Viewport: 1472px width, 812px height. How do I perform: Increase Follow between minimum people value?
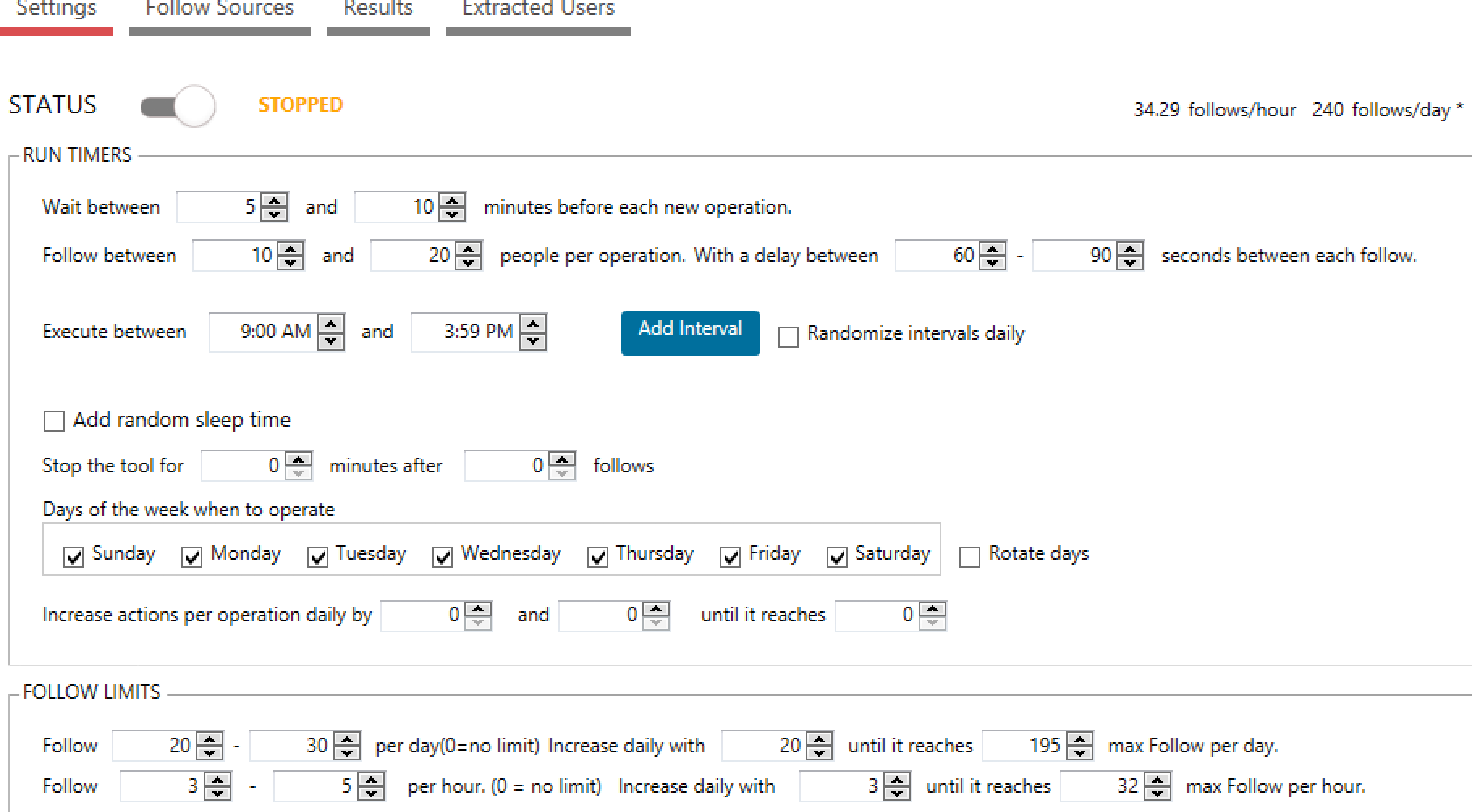pos(290,249)
